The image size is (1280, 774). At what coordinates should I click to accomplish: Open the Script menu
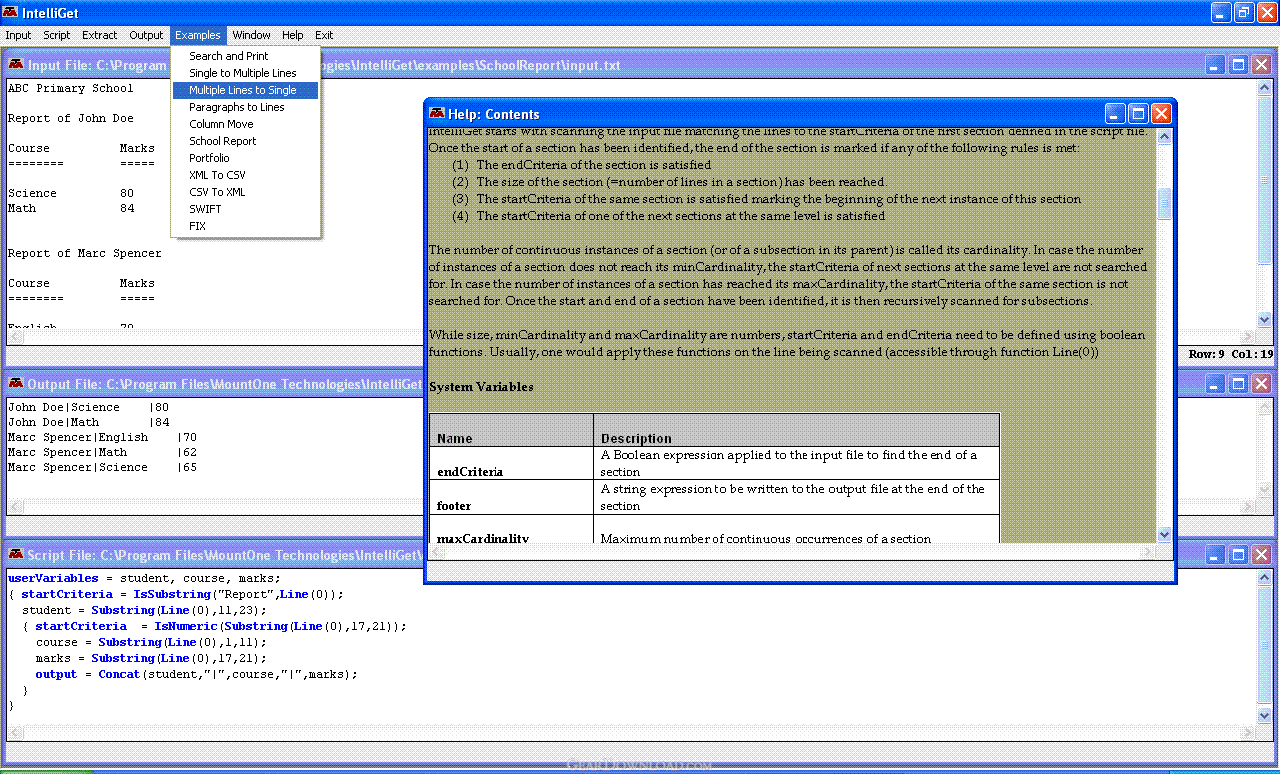(57, 35)
